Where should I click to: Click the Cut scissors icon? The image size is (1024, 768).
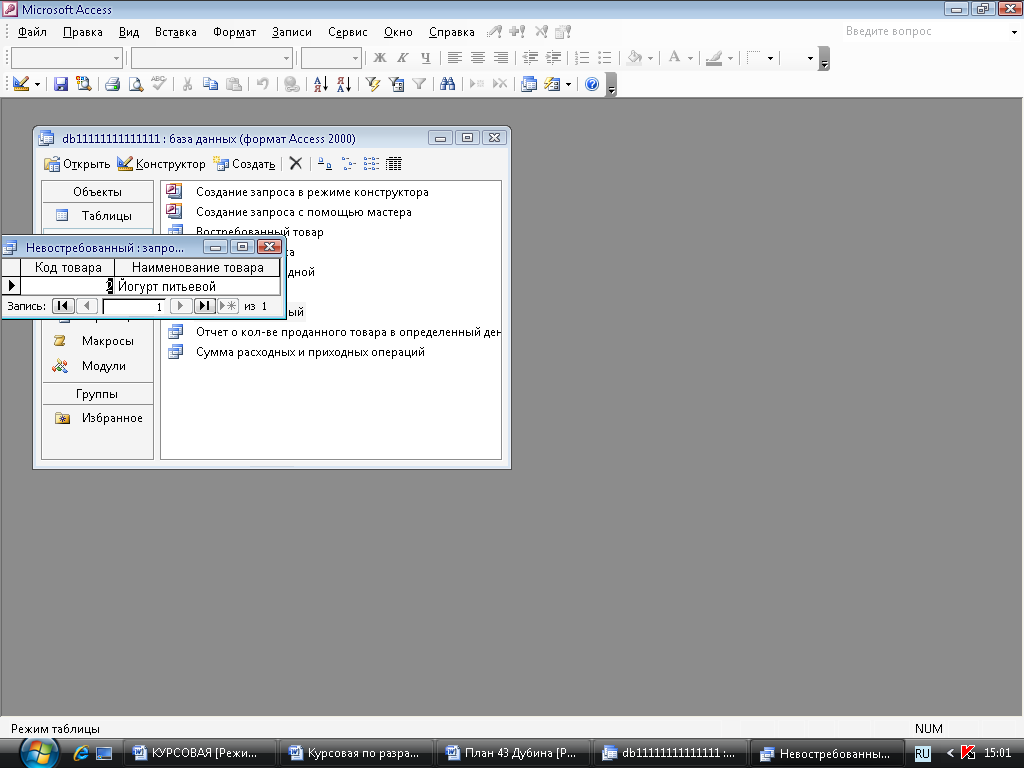[187, 84]
